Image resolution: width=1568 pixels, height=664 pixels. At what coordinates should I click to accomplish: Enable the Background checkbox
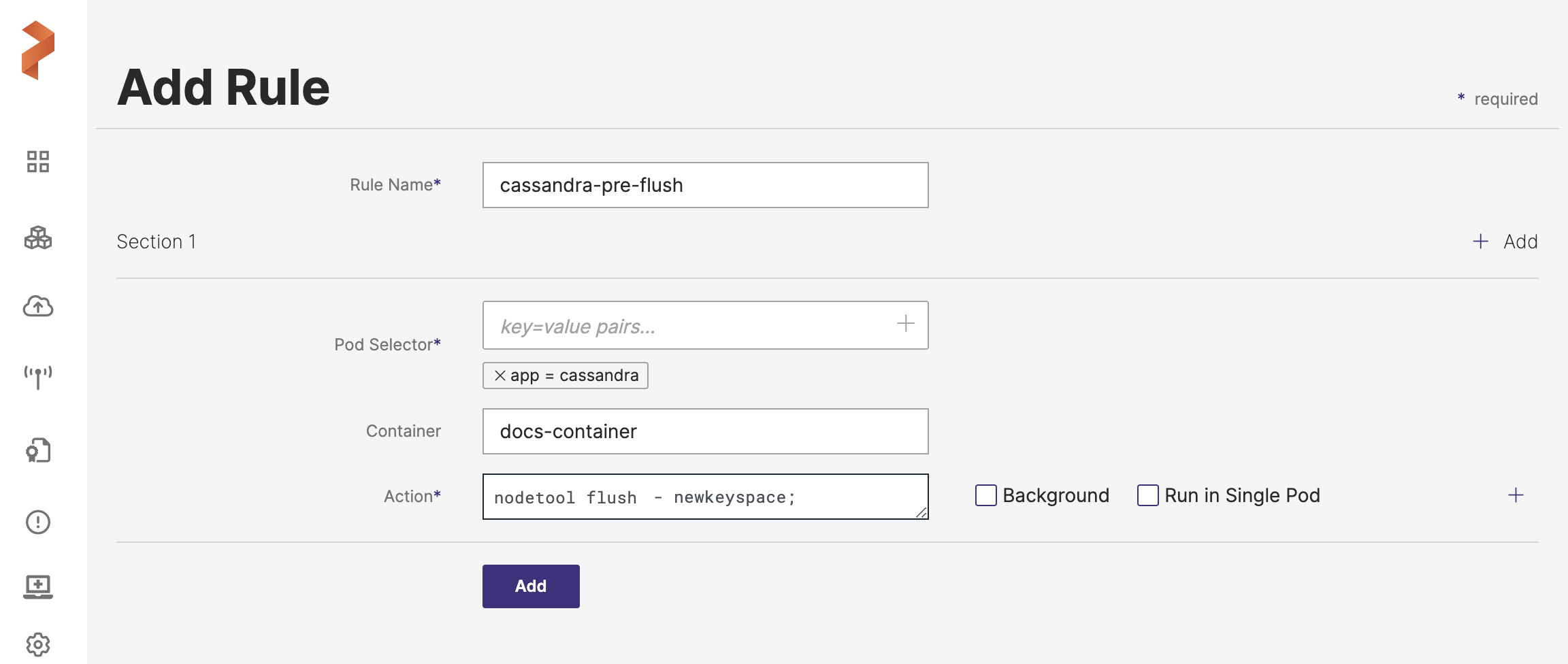click(x=986, y=495)
